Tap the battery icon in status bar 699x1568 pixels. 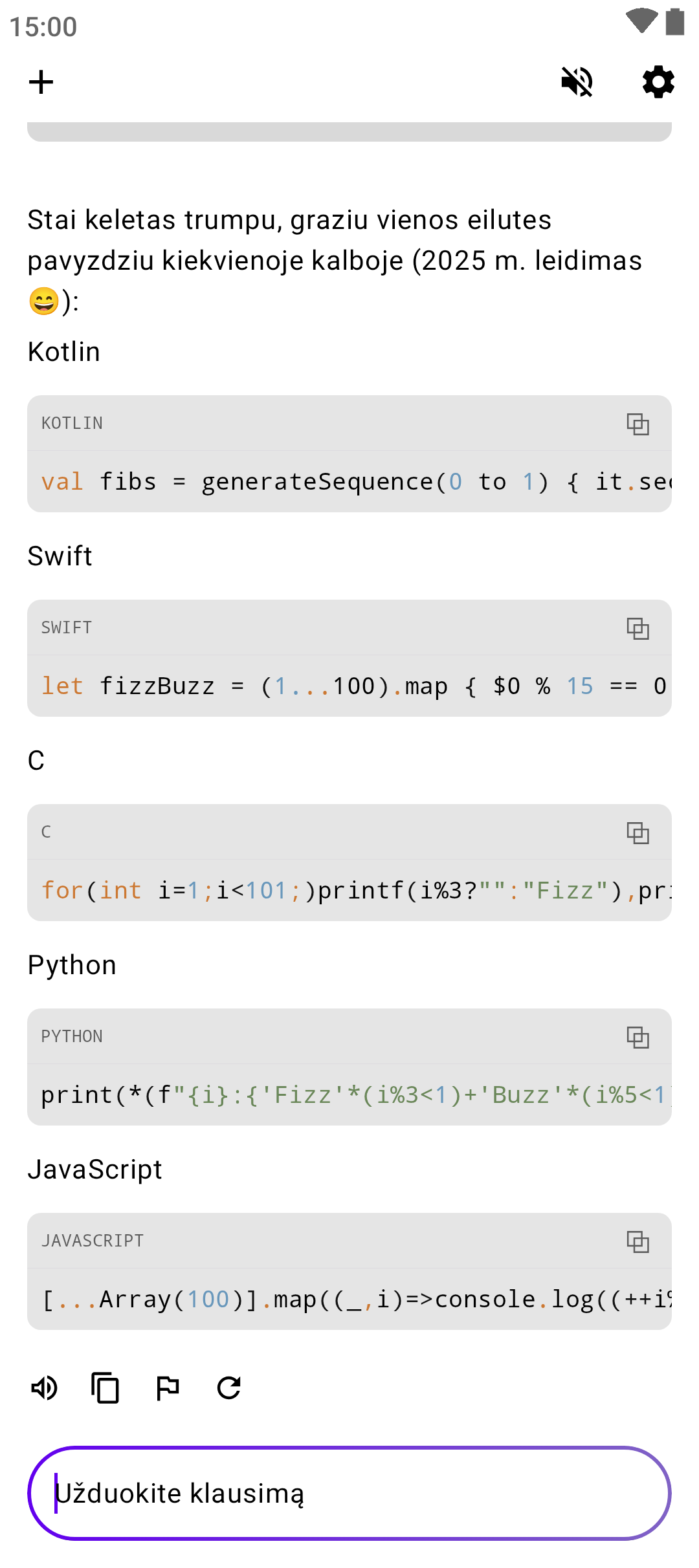point(675,21)
